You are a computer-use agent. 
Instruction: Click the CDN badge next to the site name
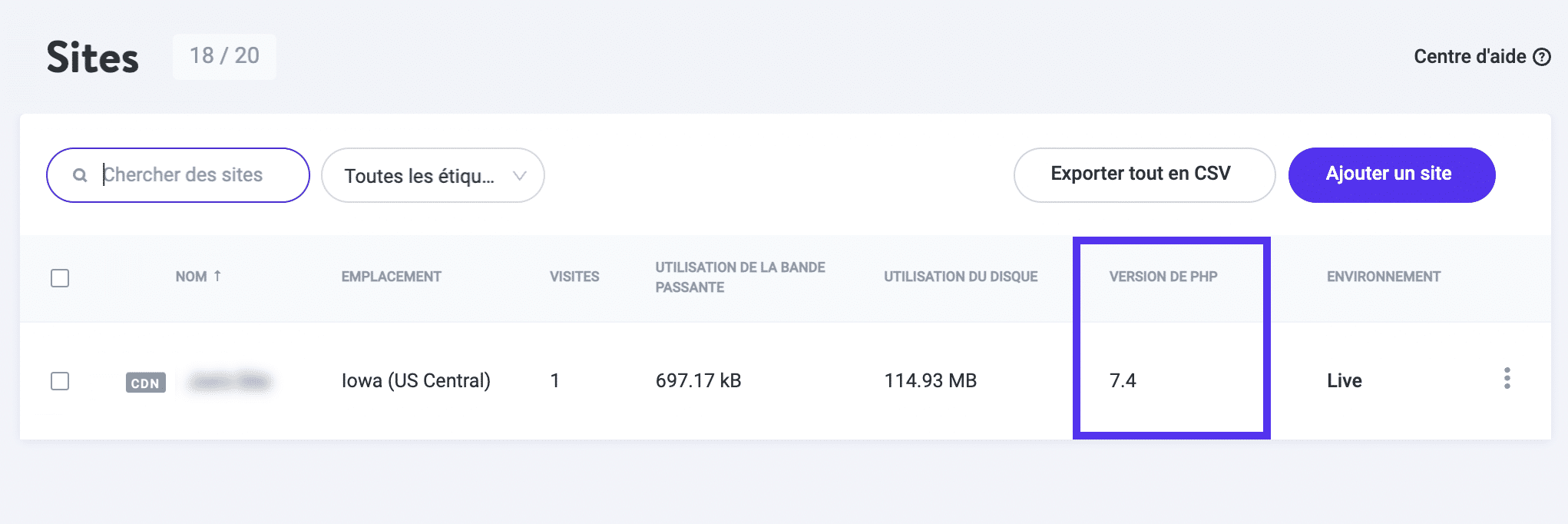click(x=145, y=382)
